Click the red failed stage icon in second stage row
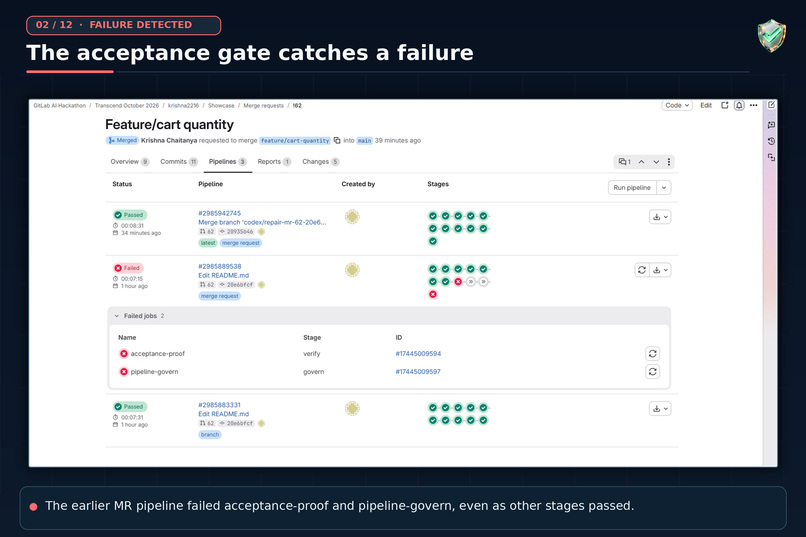Image resolution: width=806 pixels, height=537 pixels. pos(458,282)
